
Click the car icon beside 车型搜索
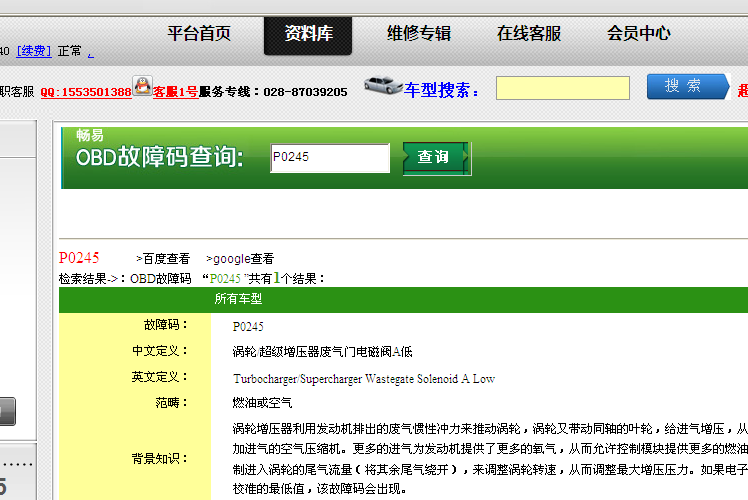tap(383, 85)
